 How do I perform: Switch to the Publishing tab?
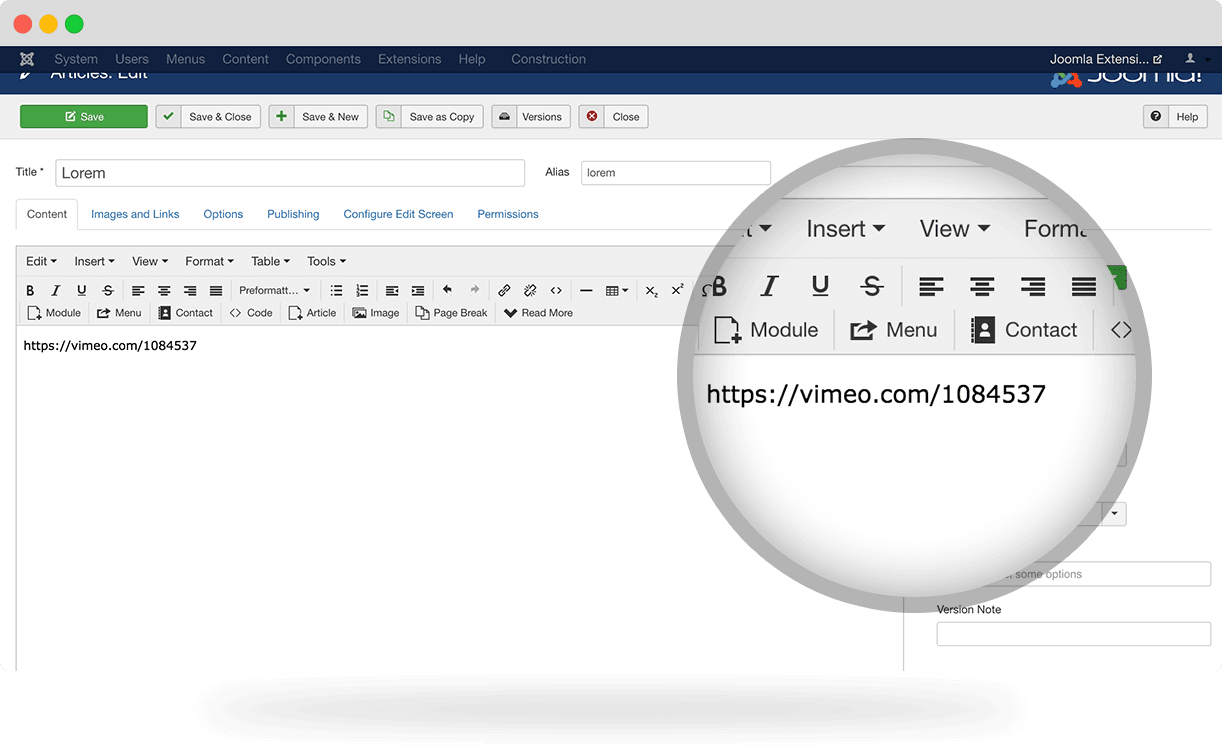(293, 214)
